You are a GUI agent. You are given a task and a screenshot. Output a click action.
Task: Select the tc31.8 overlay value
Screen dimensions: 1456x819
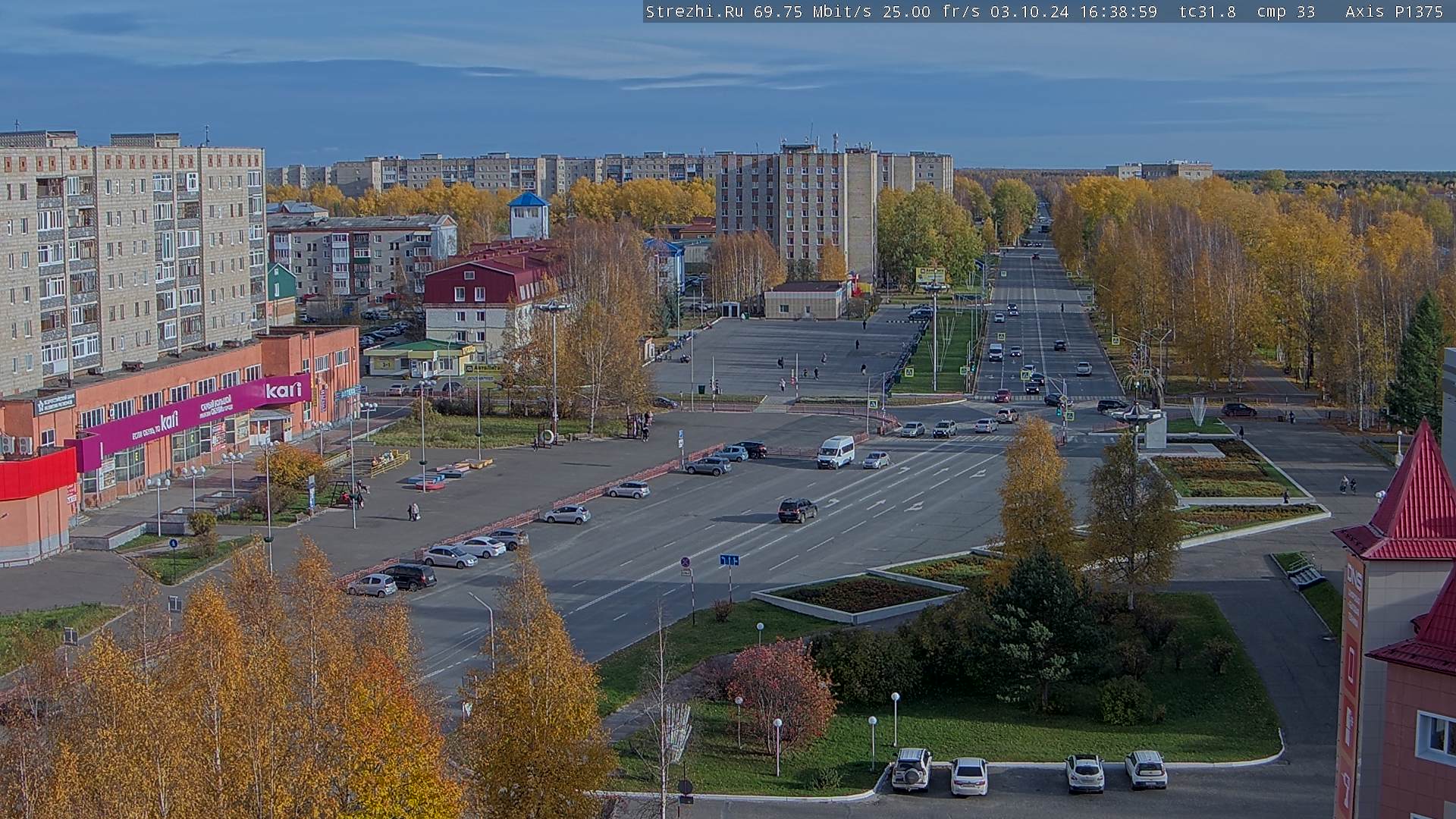(1207, 11)
